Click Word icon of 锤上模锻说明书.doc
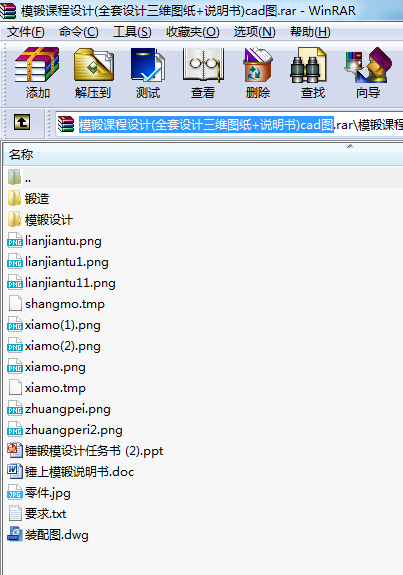 pos(15,471)
